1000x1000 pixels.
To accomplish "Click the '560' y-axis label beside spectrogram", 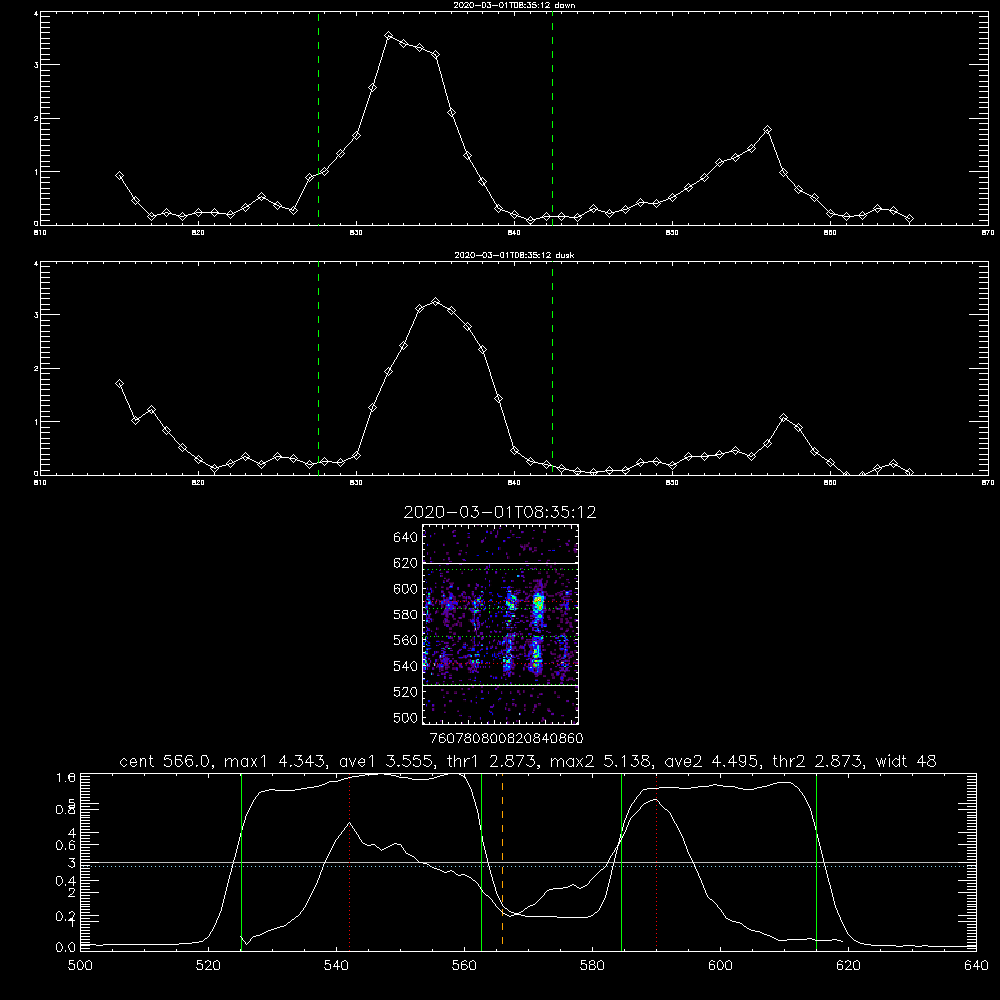I will point(406,640).
